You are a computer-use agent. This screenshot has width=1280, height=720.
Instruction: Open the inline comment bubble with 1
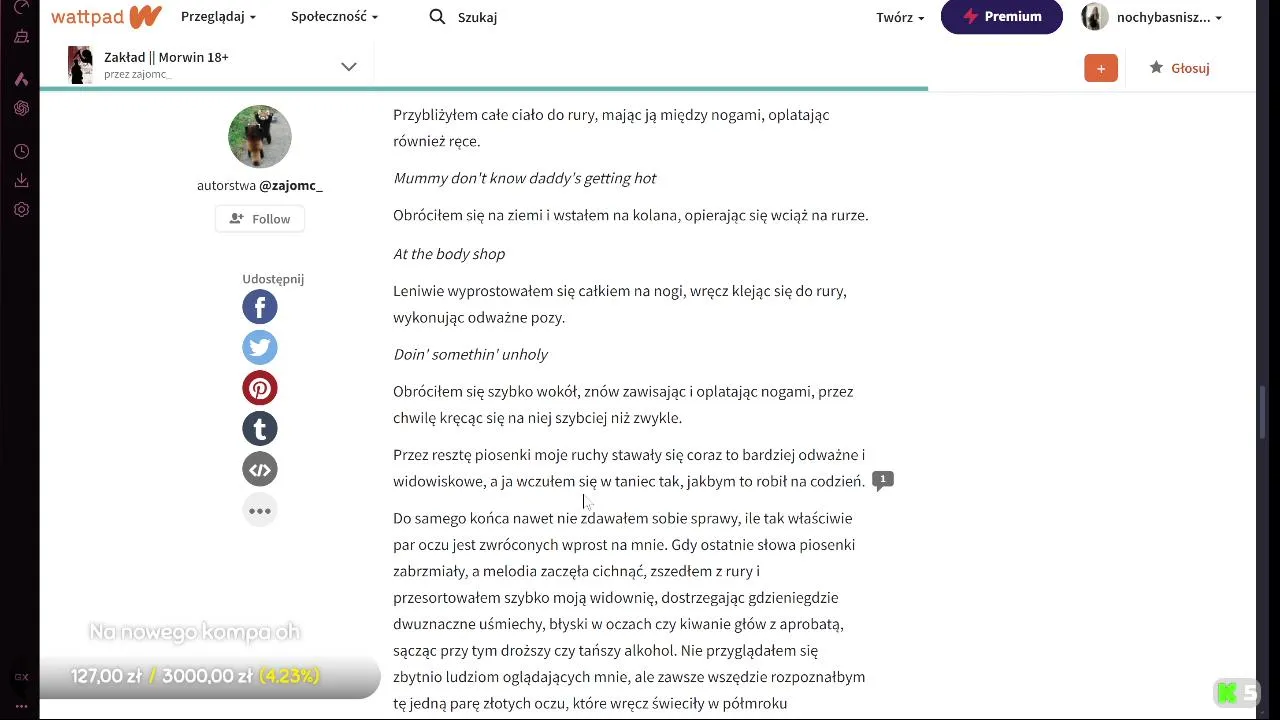pos(883,481)
